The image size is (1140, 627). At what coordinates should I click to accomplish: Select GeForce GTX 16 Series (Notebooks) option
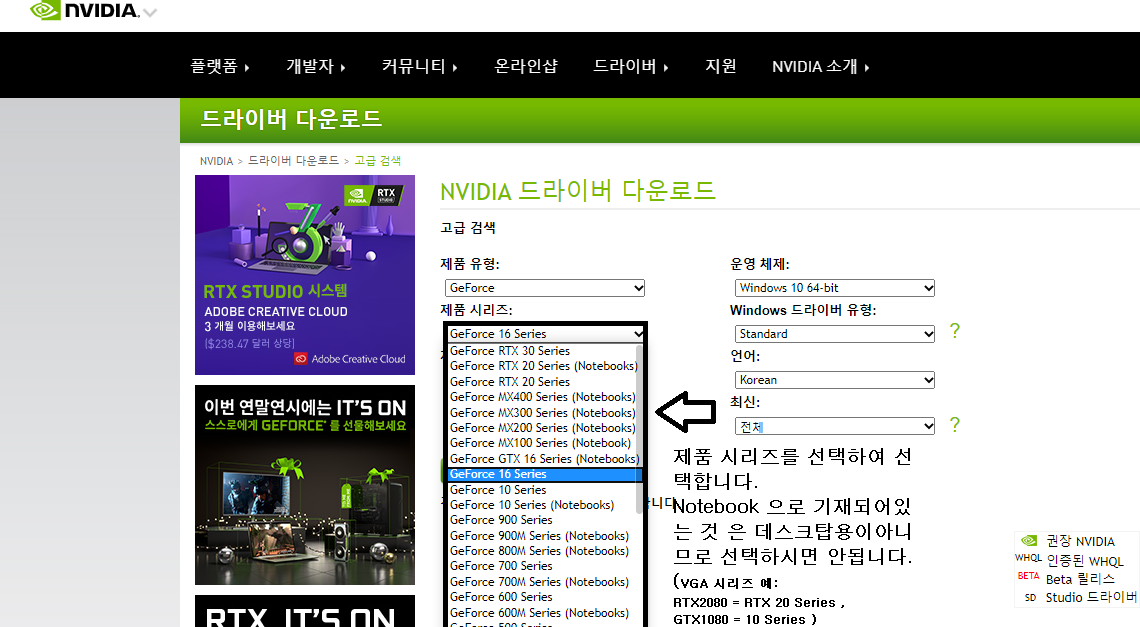click(x=542, y=459)
